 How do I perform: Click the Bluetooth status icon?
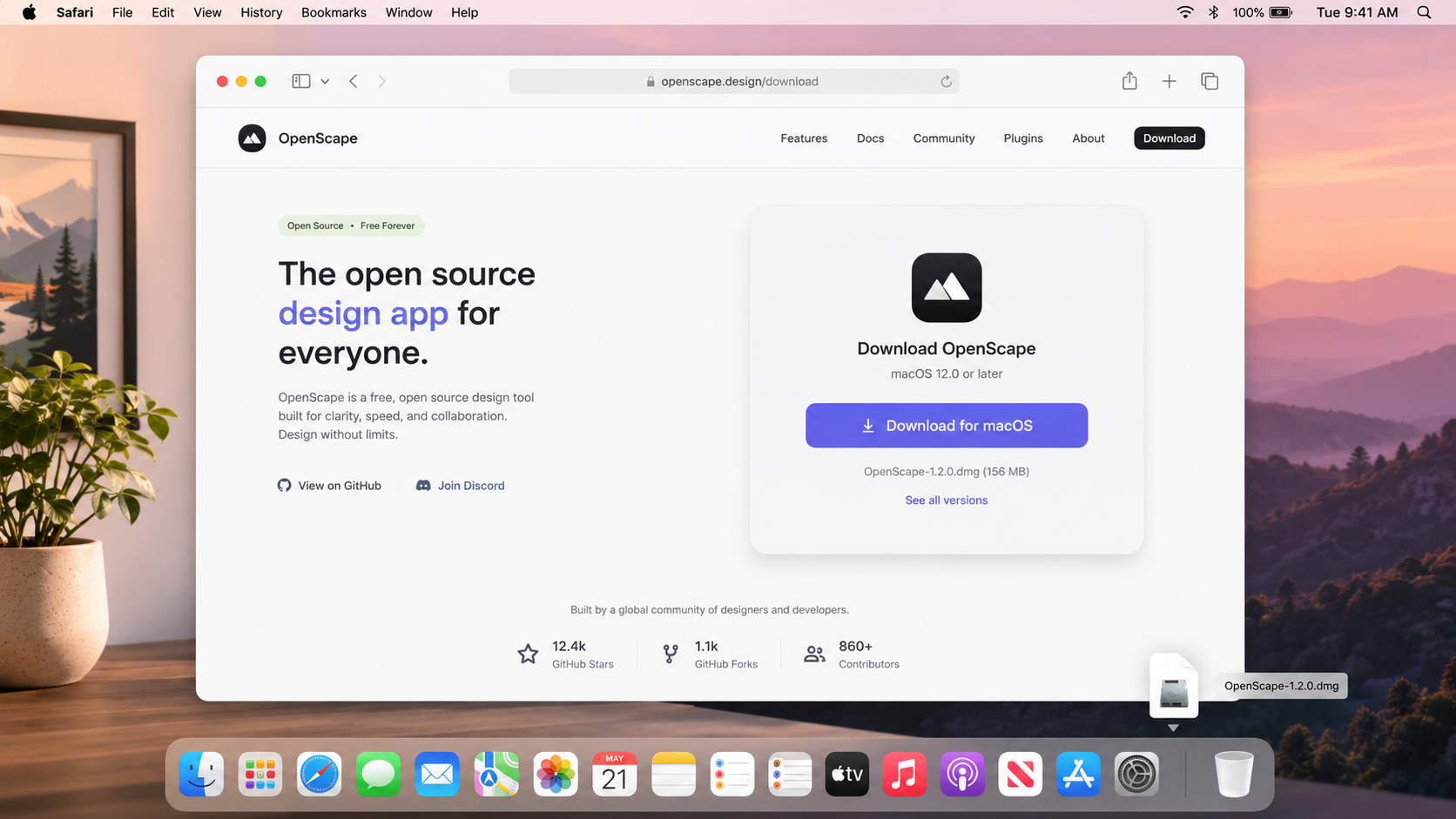(1213, 12)
